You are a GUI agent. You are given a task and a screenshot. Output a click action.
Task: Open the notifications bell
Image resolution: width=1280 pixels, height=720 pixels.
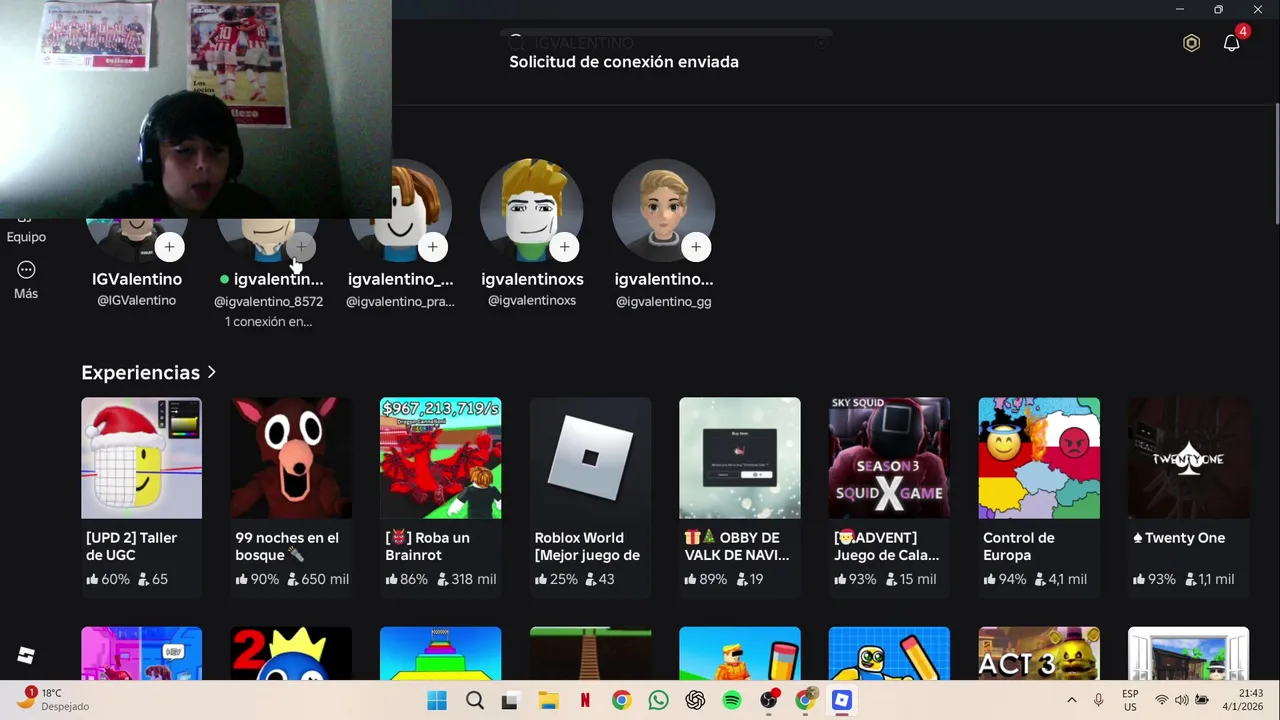pyautogui.click(x=1232, y=43)
